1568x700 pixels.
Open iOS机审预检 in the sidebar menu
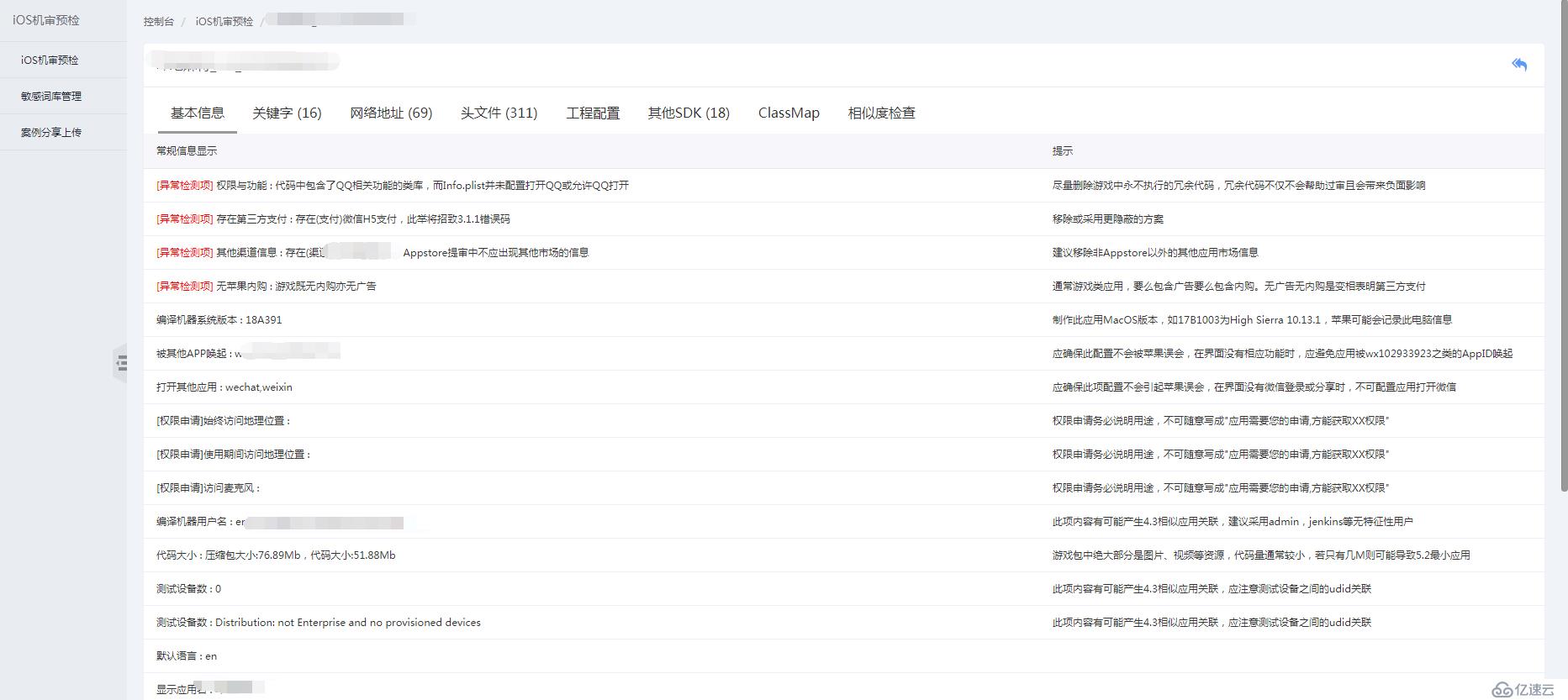click(63, 61)
